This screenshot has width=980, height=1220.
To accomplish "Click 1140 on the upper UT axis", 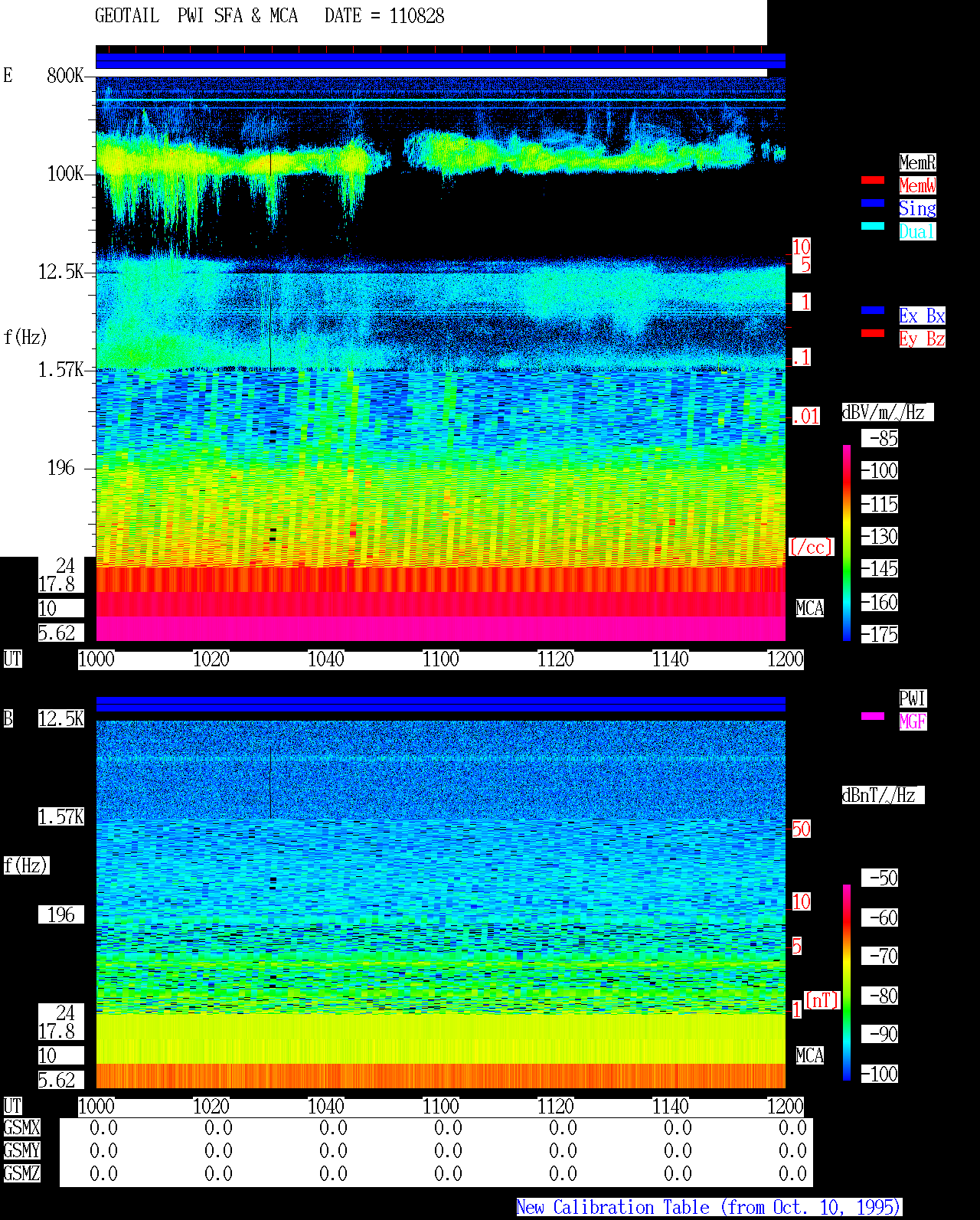I will pyautogui.click(x=671, y=659).
